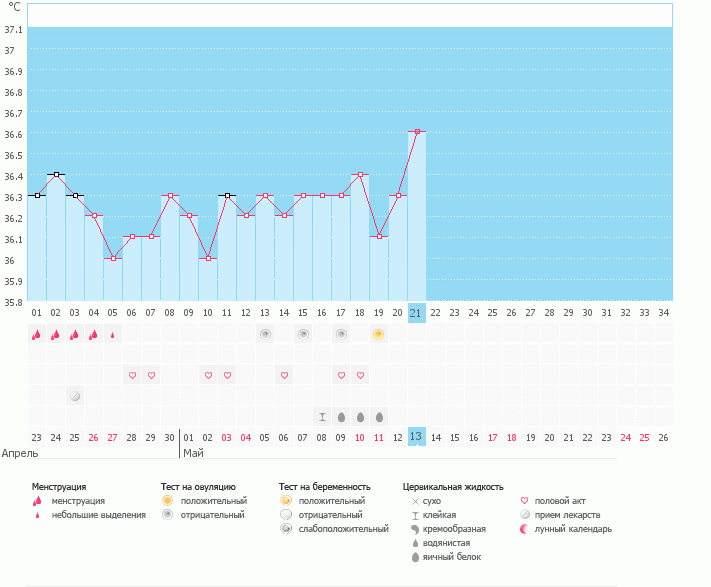Click heart icon under cycle day 11
Viewport: 711px width, 587px height.
(227, 375)
